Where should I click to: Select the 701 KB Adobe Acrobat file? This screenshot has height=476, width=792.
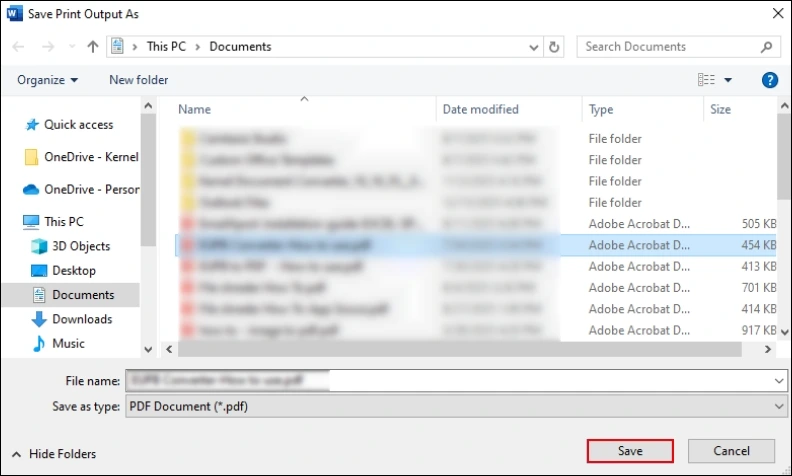(x=475, y=288)
